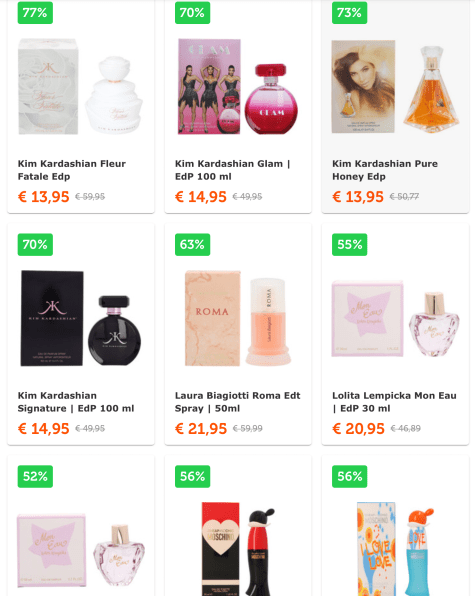This screenshot has height=596, width=475.
Task: Click the 63% discount badge
Action: (x=192, y=244)
